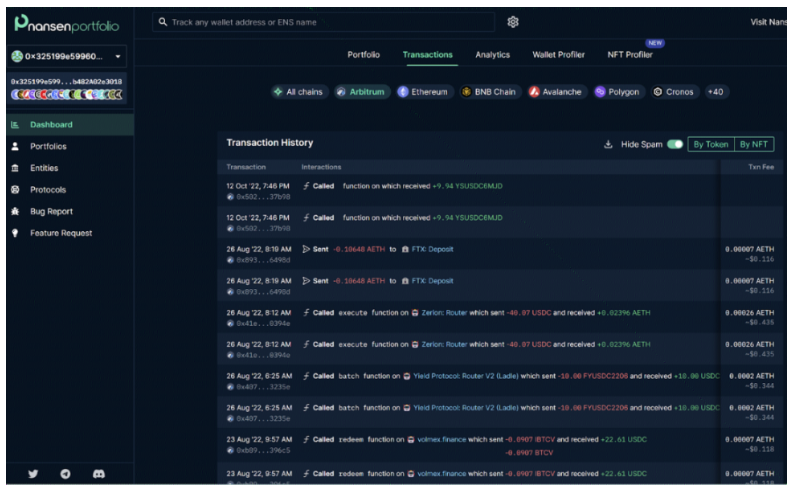Click the Txn Fee column header
The image size is (794, 488).
[x=761, y=167]
